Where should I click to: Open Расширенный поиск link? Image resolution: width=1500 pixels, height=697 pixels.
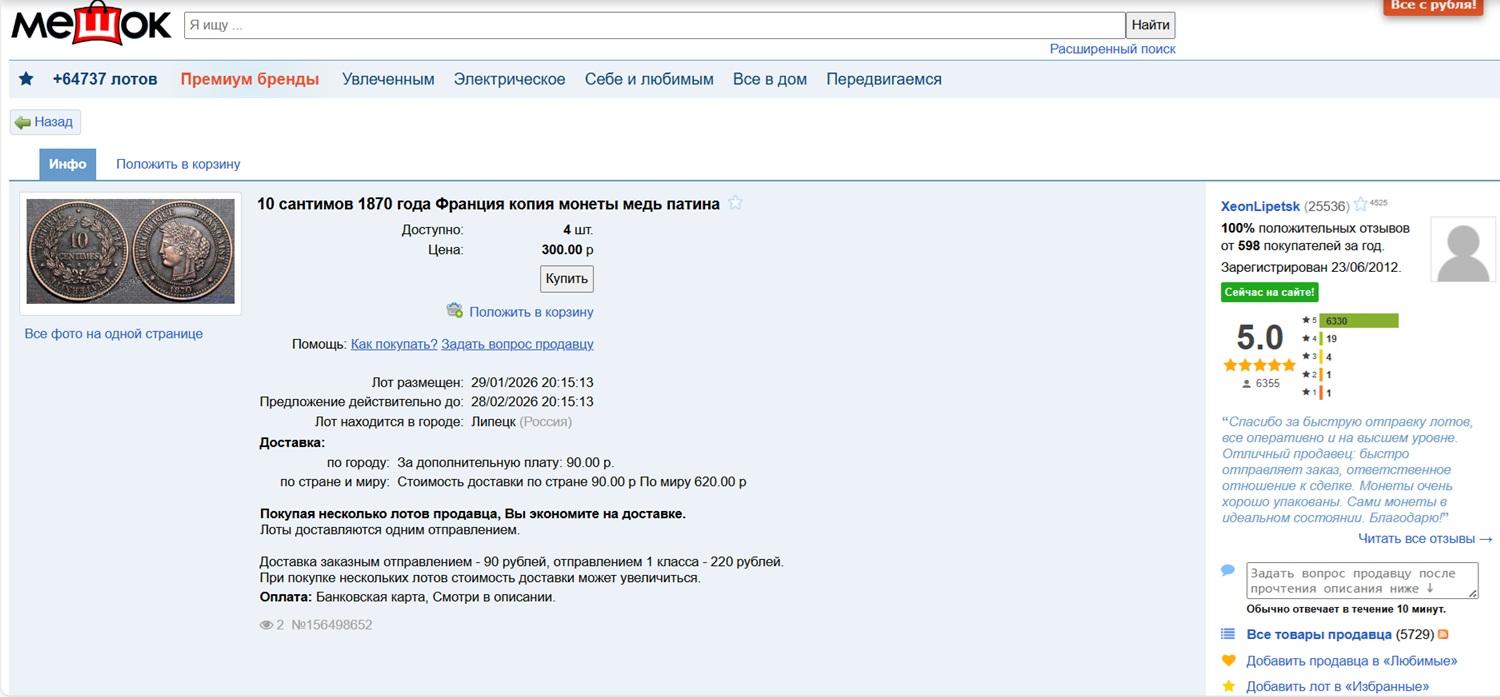[x=1112, y=49]
